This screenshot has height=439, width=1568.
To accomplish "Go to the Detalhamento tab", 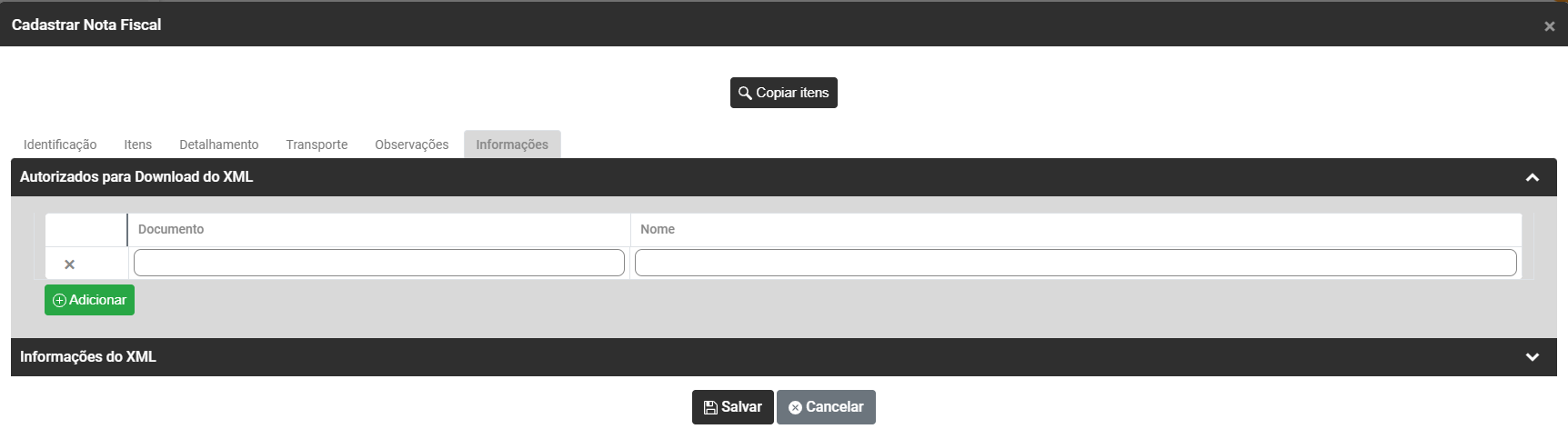I will 218,145.
